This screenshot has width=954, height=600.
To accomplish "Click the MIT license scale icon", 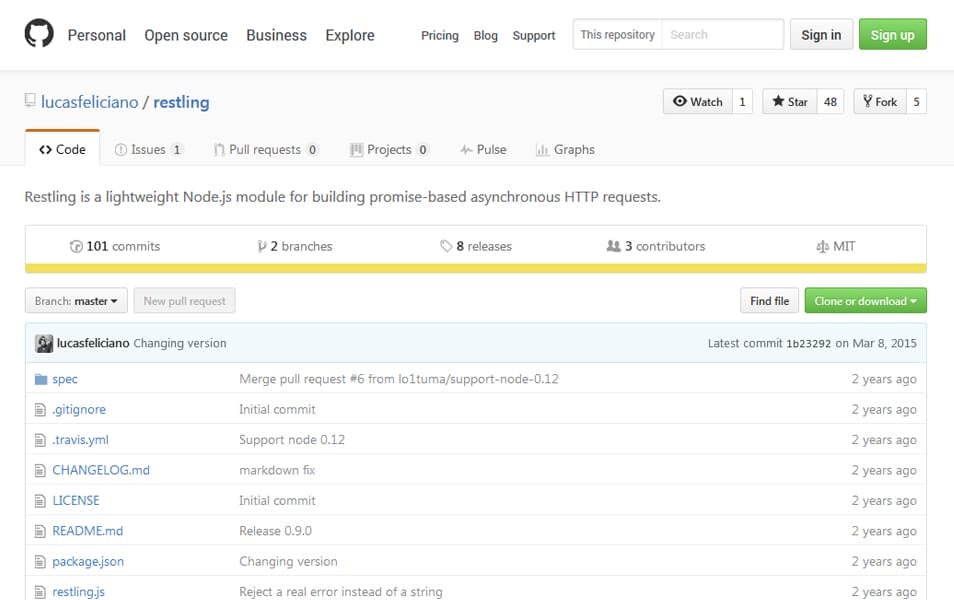I will coord(823,246).
